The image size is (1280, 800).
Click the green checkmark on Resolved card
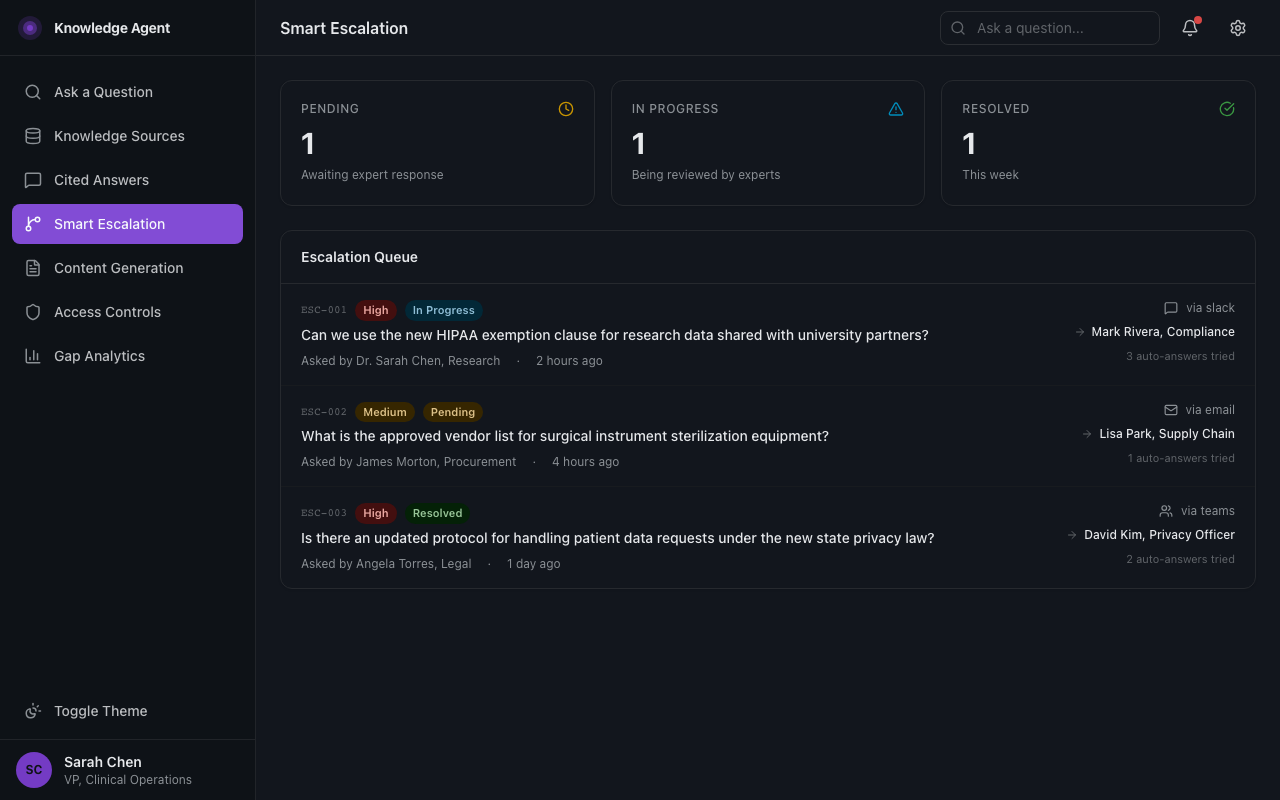click(1227, 109)
